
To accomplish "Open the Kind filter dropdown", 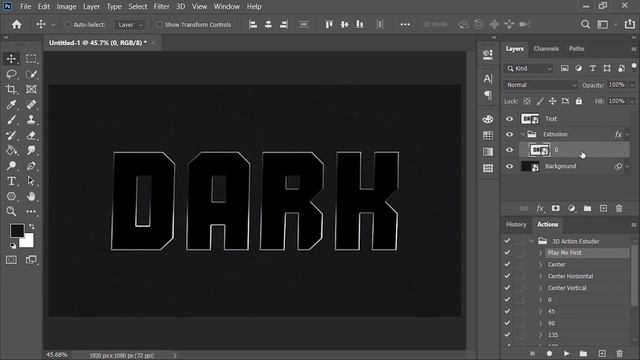I will pyautogui.click(x=529, y=69).
